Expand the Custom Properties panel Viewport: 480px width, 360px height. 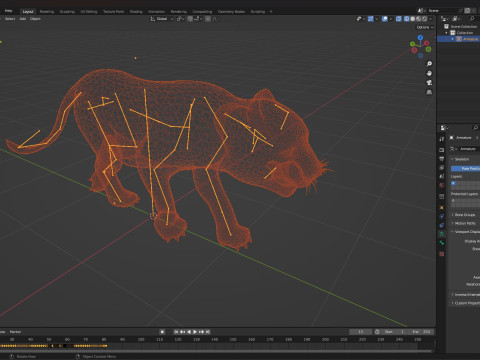465,303
